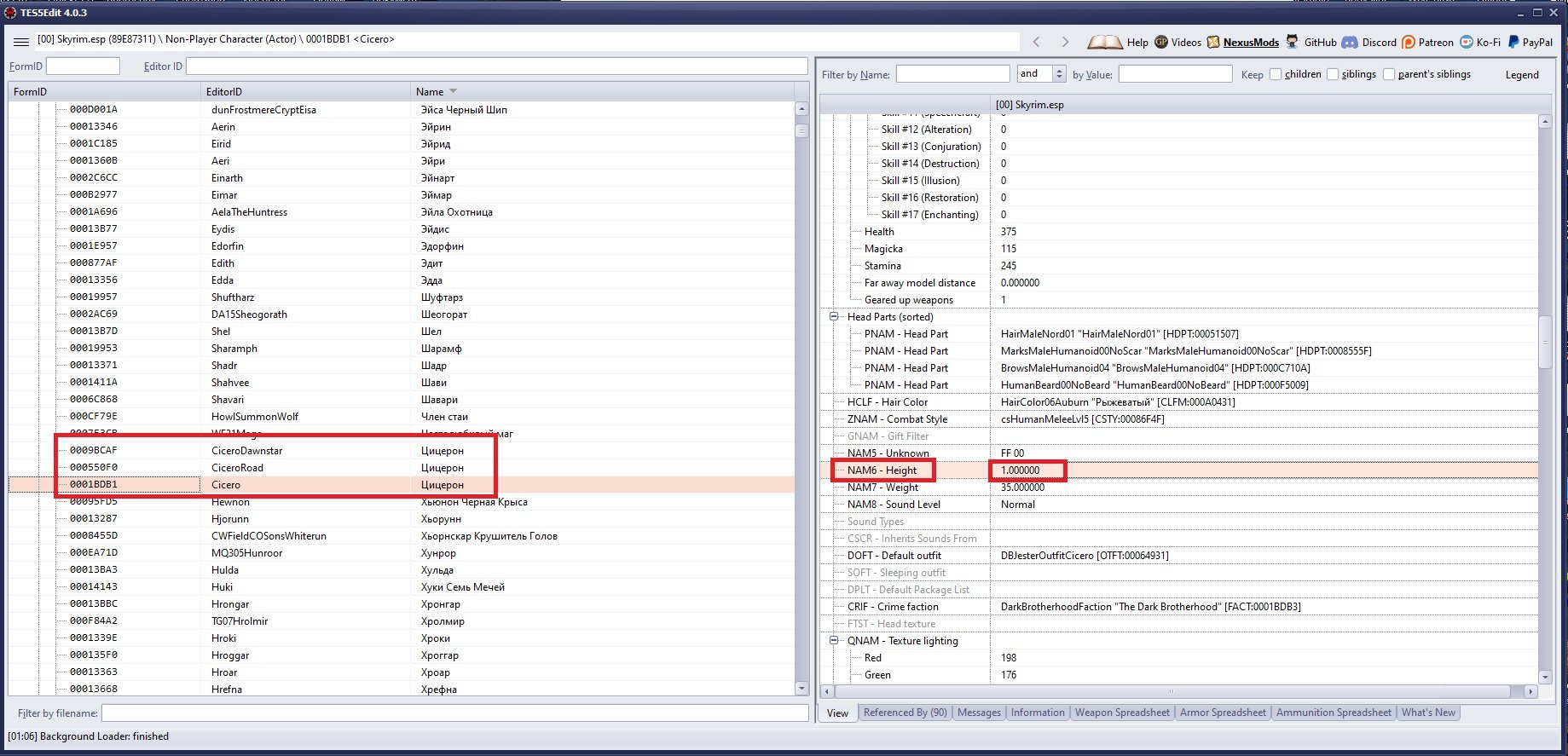This screenshot has height=756, width=1568.
Task: Check the Keep siblings option
Action: pyautogui.click(x=1333, y=74)
